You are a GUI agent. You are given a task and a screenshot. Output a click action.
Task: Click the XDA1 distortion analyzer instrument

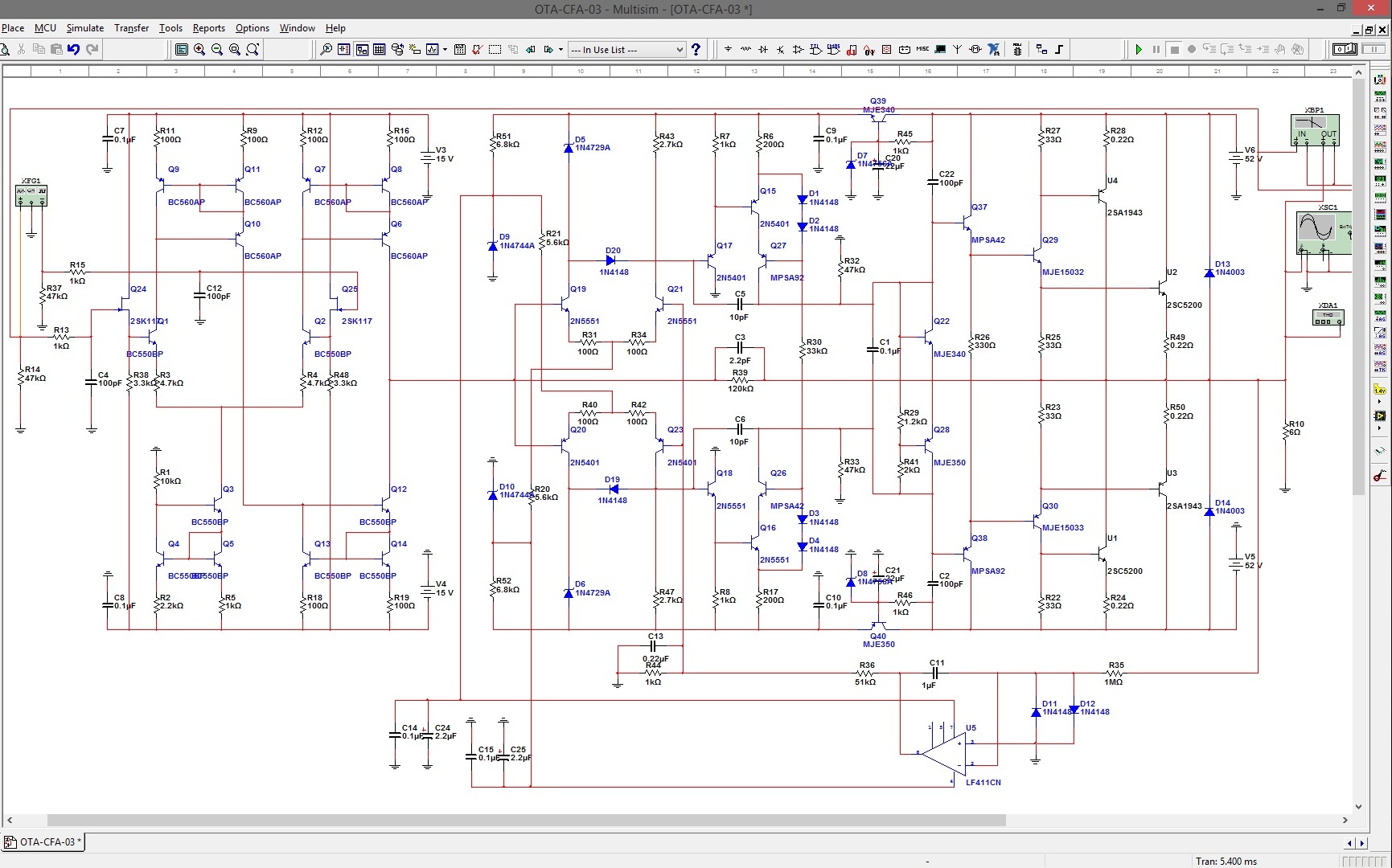1328,318
